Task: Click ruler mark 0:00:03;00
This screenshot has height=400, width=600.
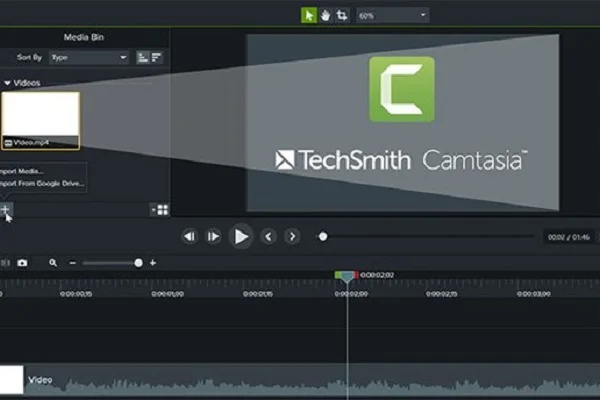Action: click(x=534, y=294)
